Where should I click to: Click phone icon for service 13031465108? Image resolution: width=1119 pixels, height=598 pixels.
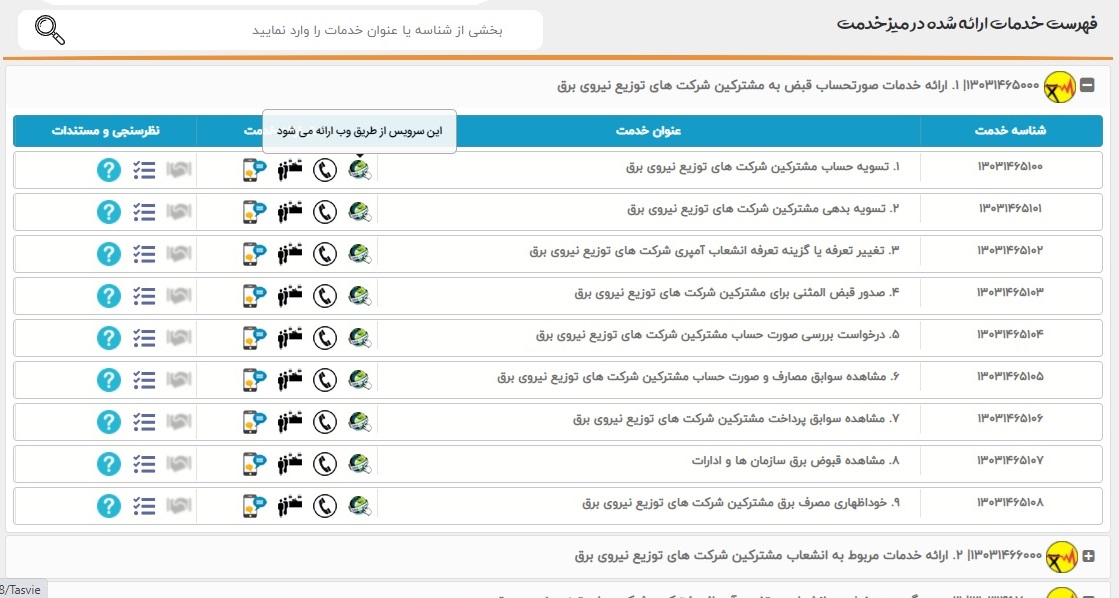pyautogui.click(x=325, y=507)
